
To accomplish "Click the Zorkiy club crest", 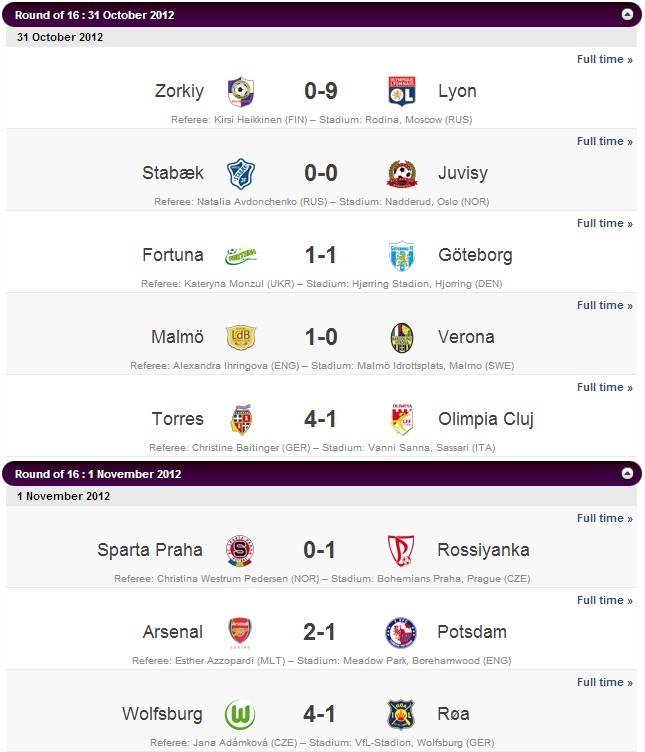I will 240,91.
